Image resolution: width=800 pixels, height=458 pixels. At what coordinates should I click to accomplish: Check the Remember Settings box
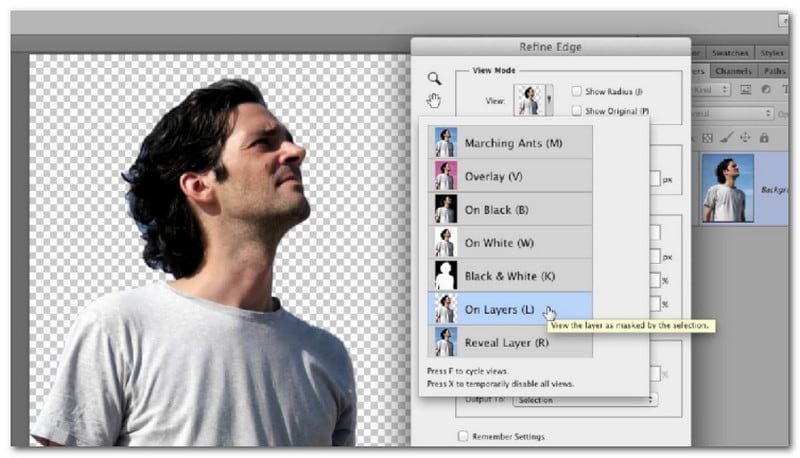pyautogui.click(x=463, y=436)
